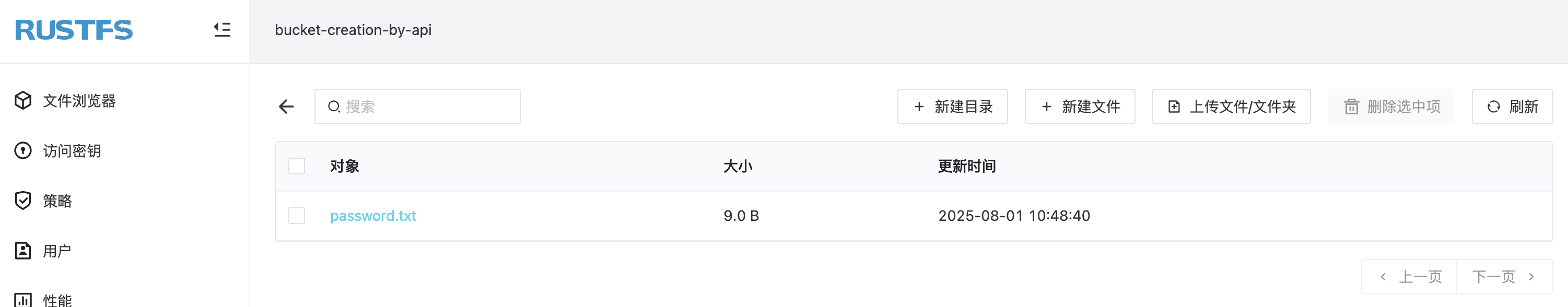
Task: Check the checkbox next to password.txt
Action: (x=297, y=215)
